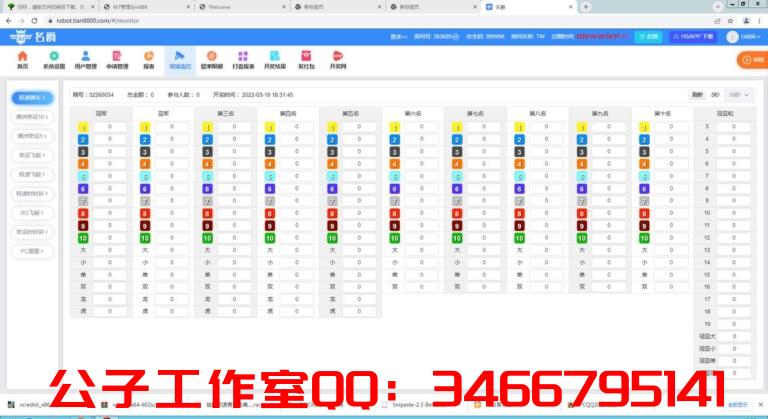Viewport: 768px width, 419px height.
Task: Click 全部显示 in the download bar
Action: [738, 405]
